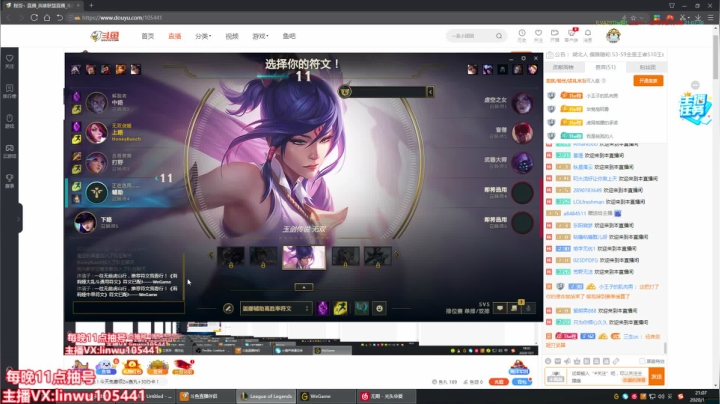Screen dimensions: 720x404
Task: Select the 鱼吧 nav item
Action: click(289, 36)
